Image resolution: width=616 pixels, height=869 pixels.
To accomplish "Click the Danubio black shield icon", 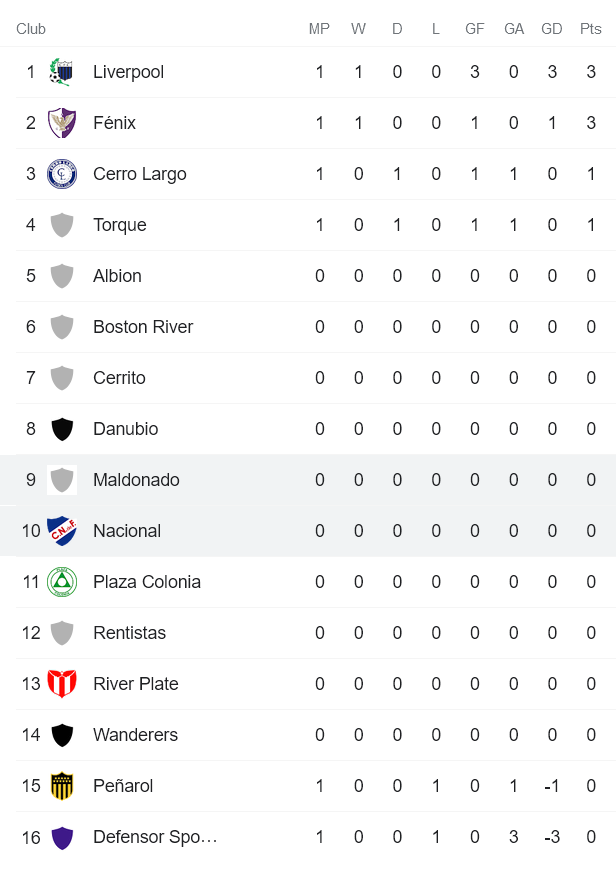I will click(x=62, y=429).
